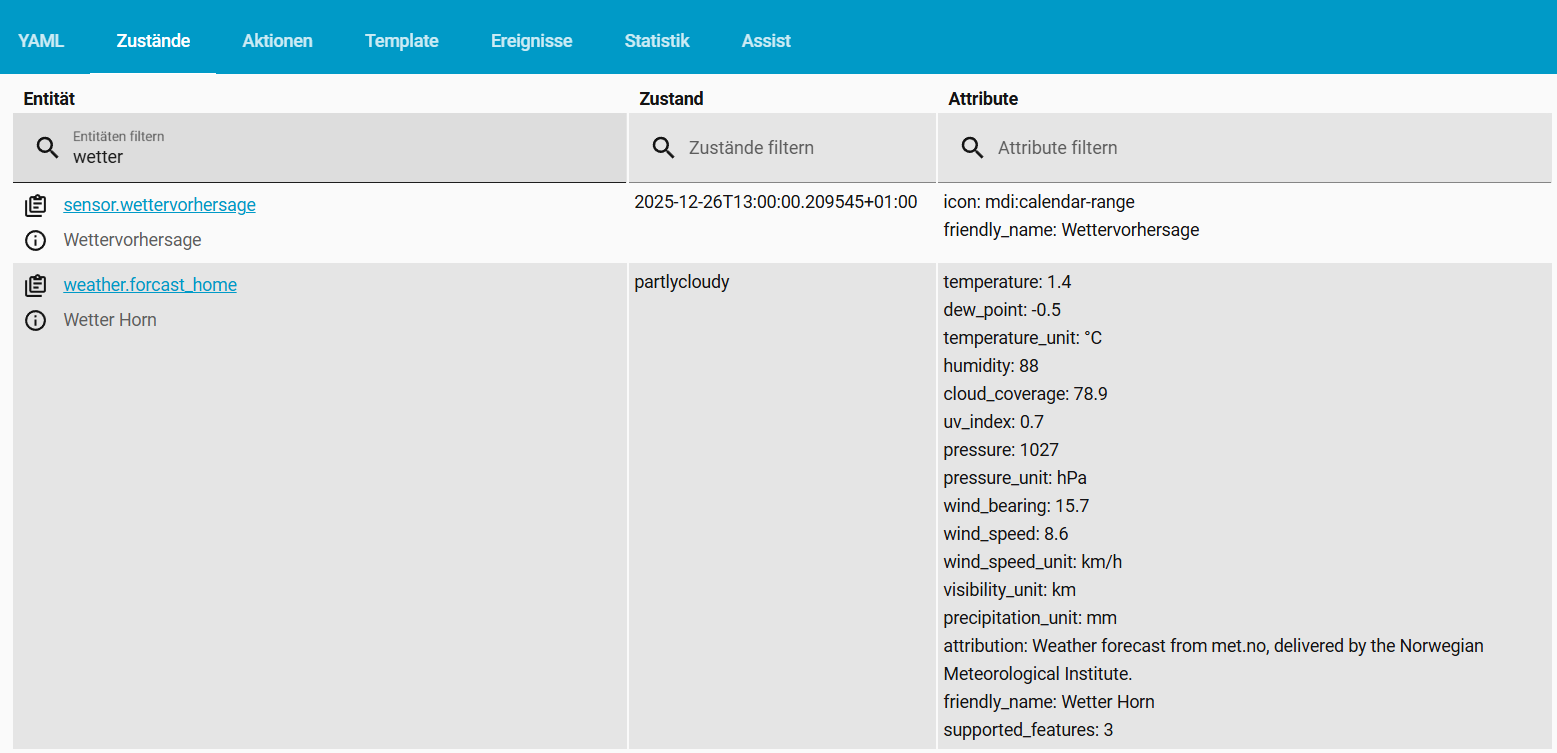Click the magnifier icon beside Zustände filtern
Image resolution: width=1557 pixels, height=753 pixels.
coord(663,148)
